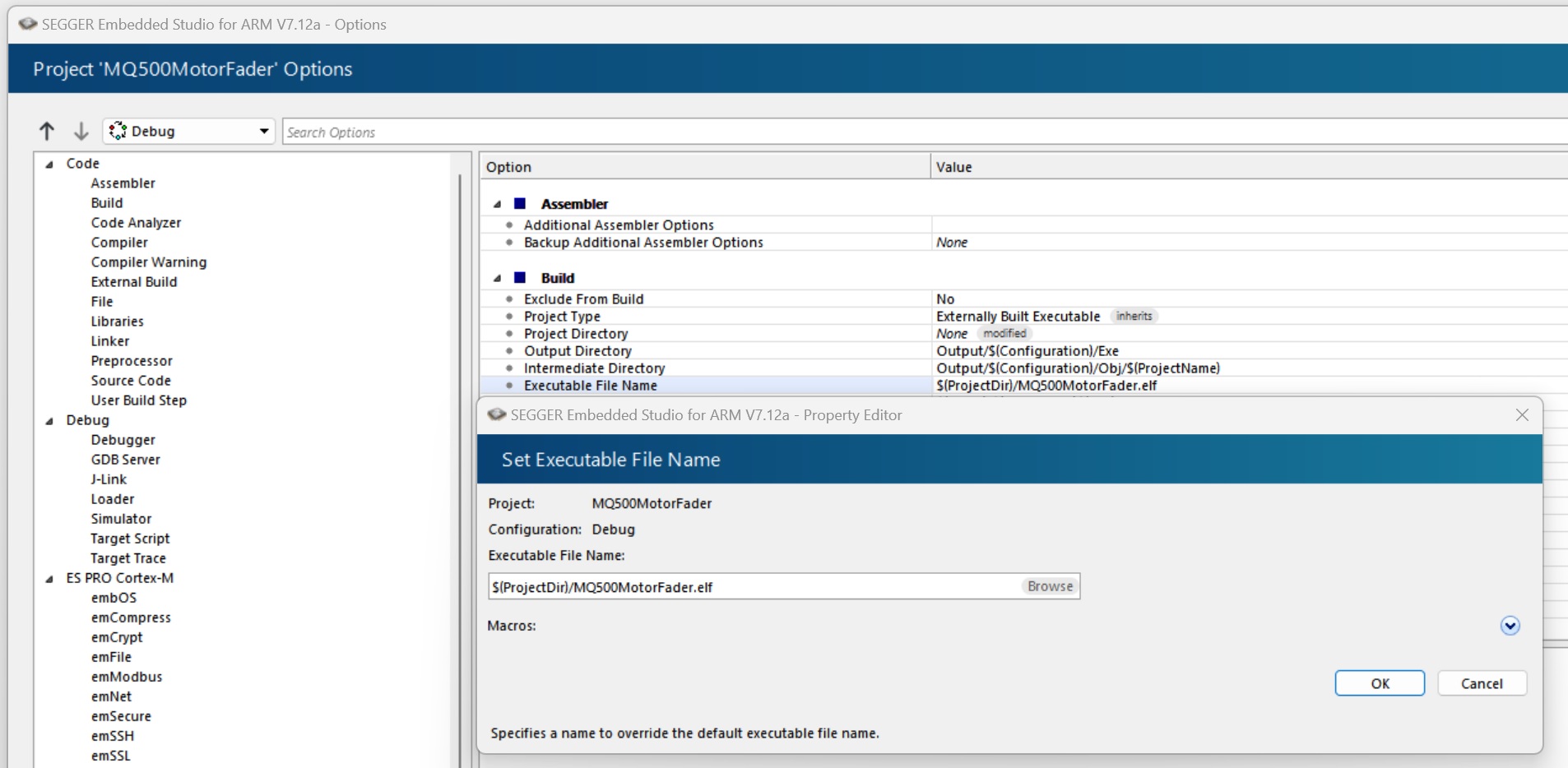Select emCrypt in the options tree
1568x768 pixels.
click(117, 637)
